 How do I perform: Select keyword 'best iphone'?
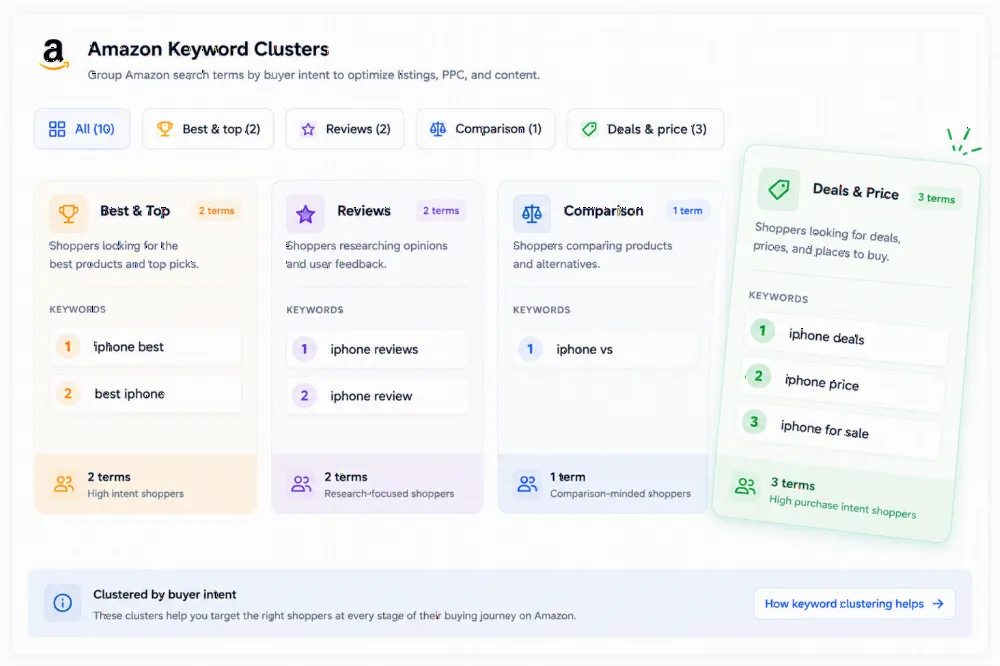point(145,394)
